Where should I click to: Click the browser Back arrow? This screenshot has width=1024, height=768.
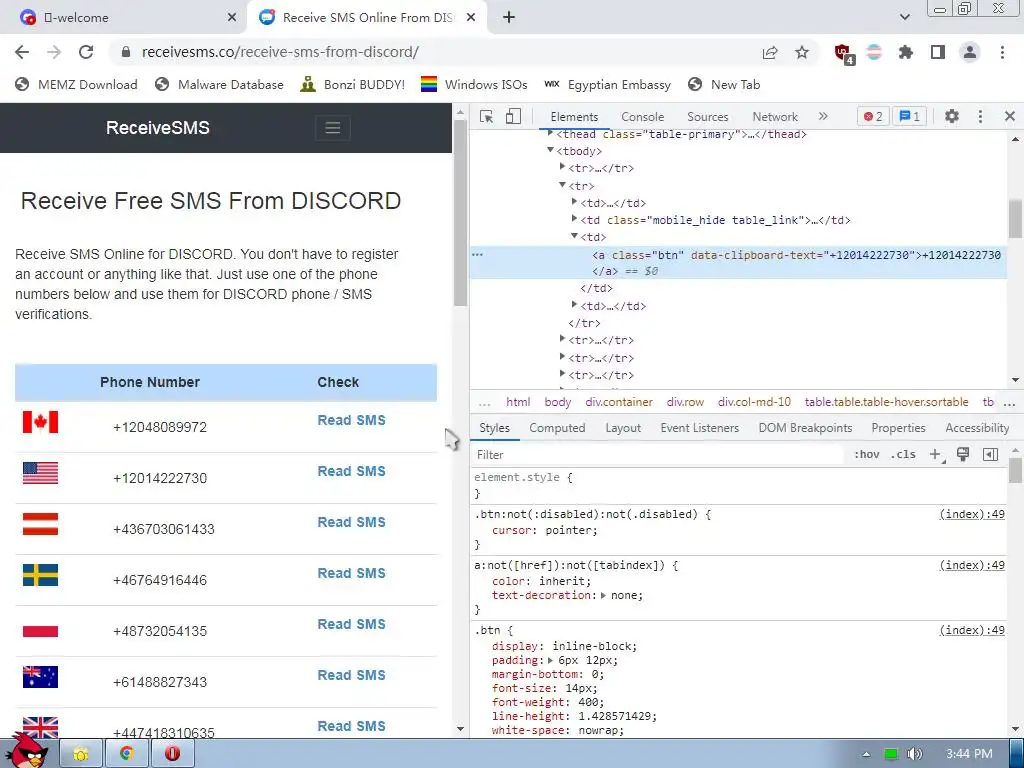(x=22, y=52)
